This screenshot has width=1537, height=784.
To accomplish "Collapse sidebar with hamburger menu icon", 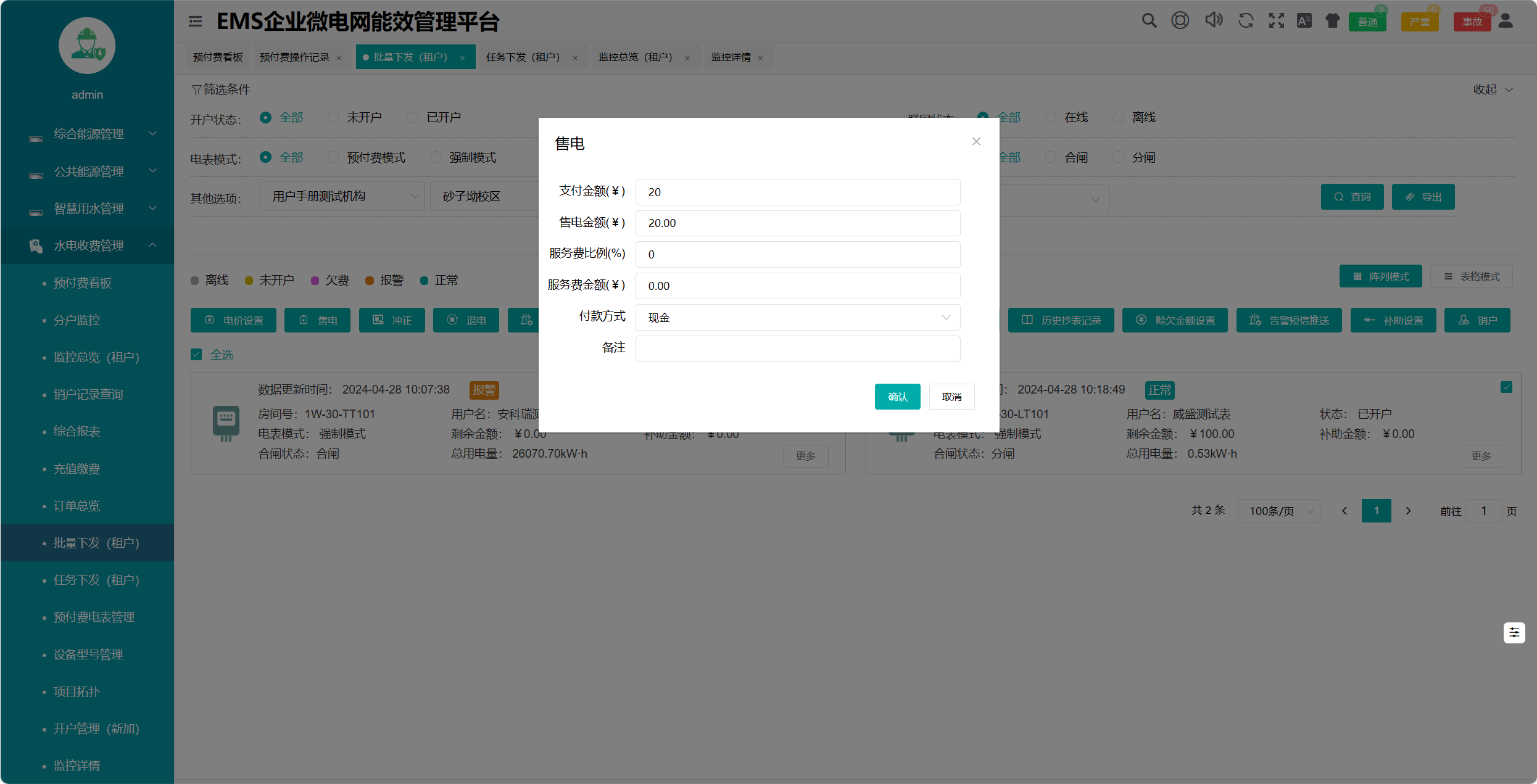I will [195, 22].
